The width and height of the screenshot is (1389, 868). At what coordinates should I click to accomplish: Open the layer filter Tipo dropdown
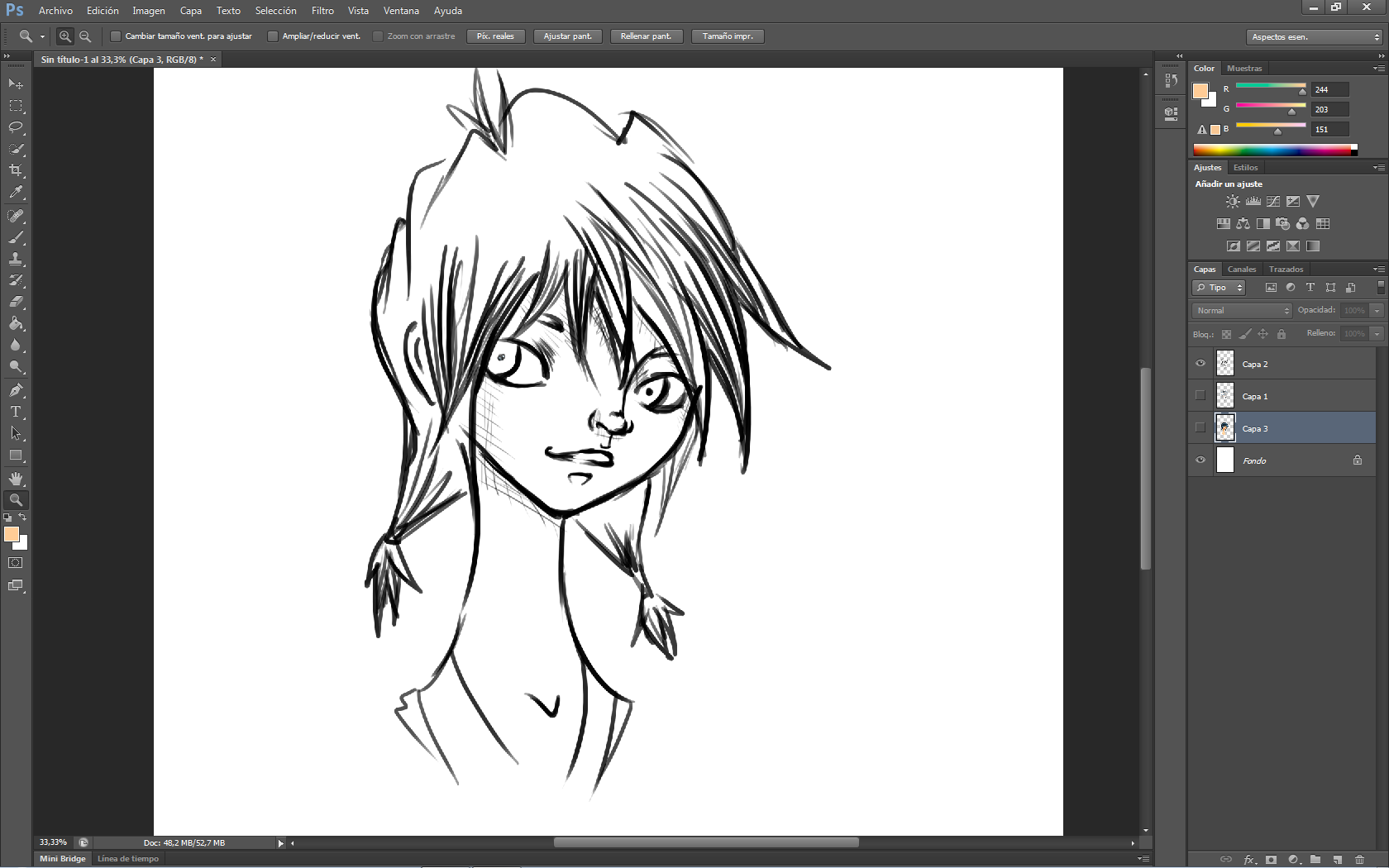tap(1218, 288)
